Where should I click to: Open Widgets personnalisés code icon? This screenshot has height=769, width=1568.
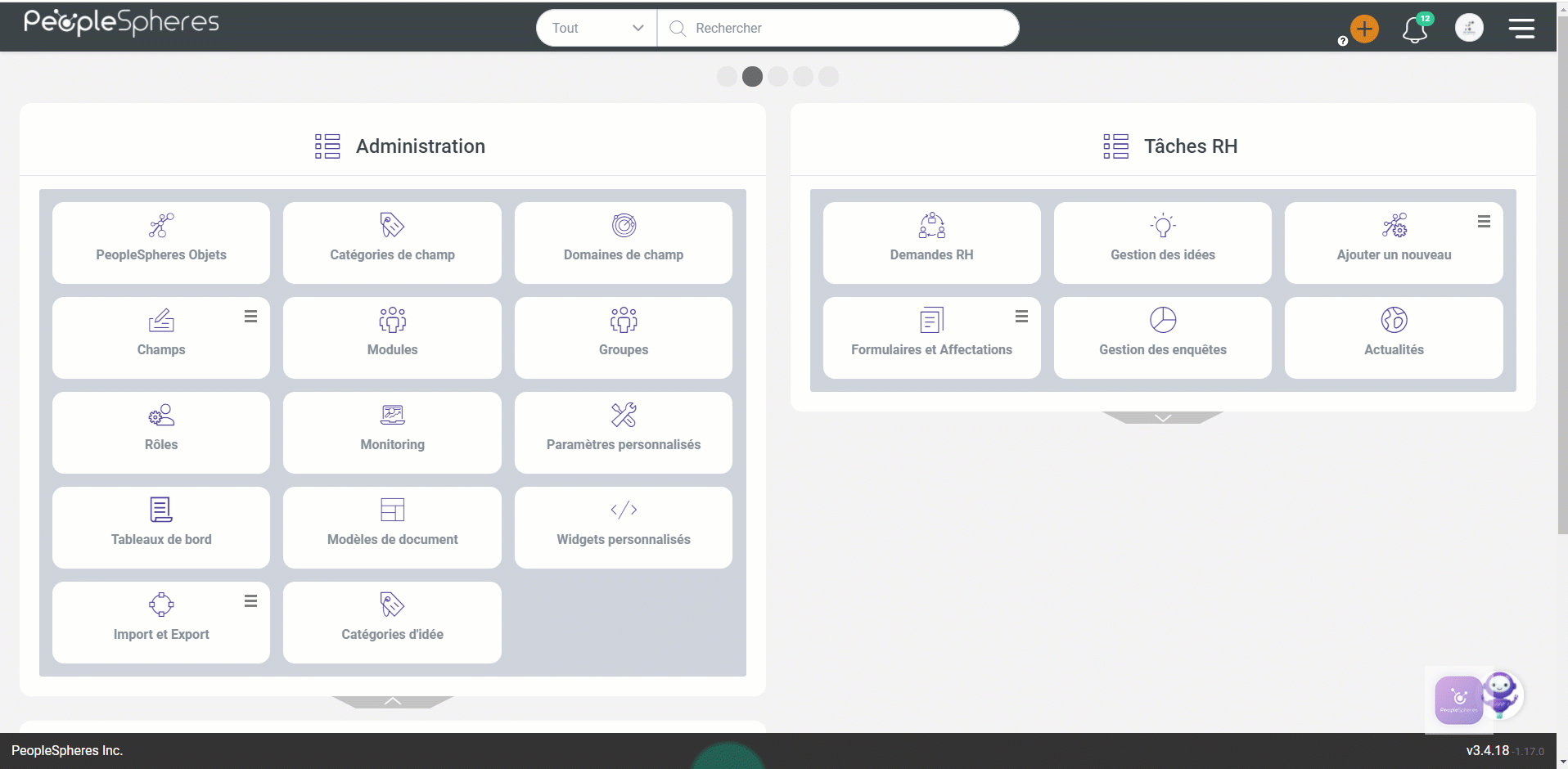tap(624, 510)
